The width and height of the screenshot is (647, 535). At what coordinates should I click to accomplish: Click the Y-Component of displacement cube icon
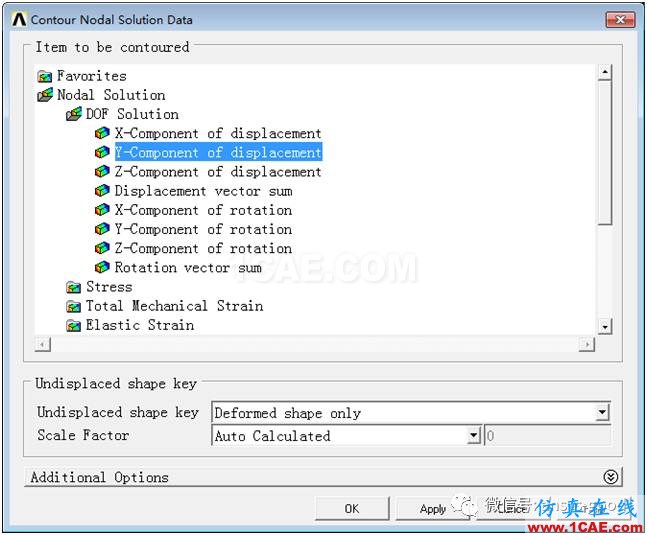tap(102, 152)
